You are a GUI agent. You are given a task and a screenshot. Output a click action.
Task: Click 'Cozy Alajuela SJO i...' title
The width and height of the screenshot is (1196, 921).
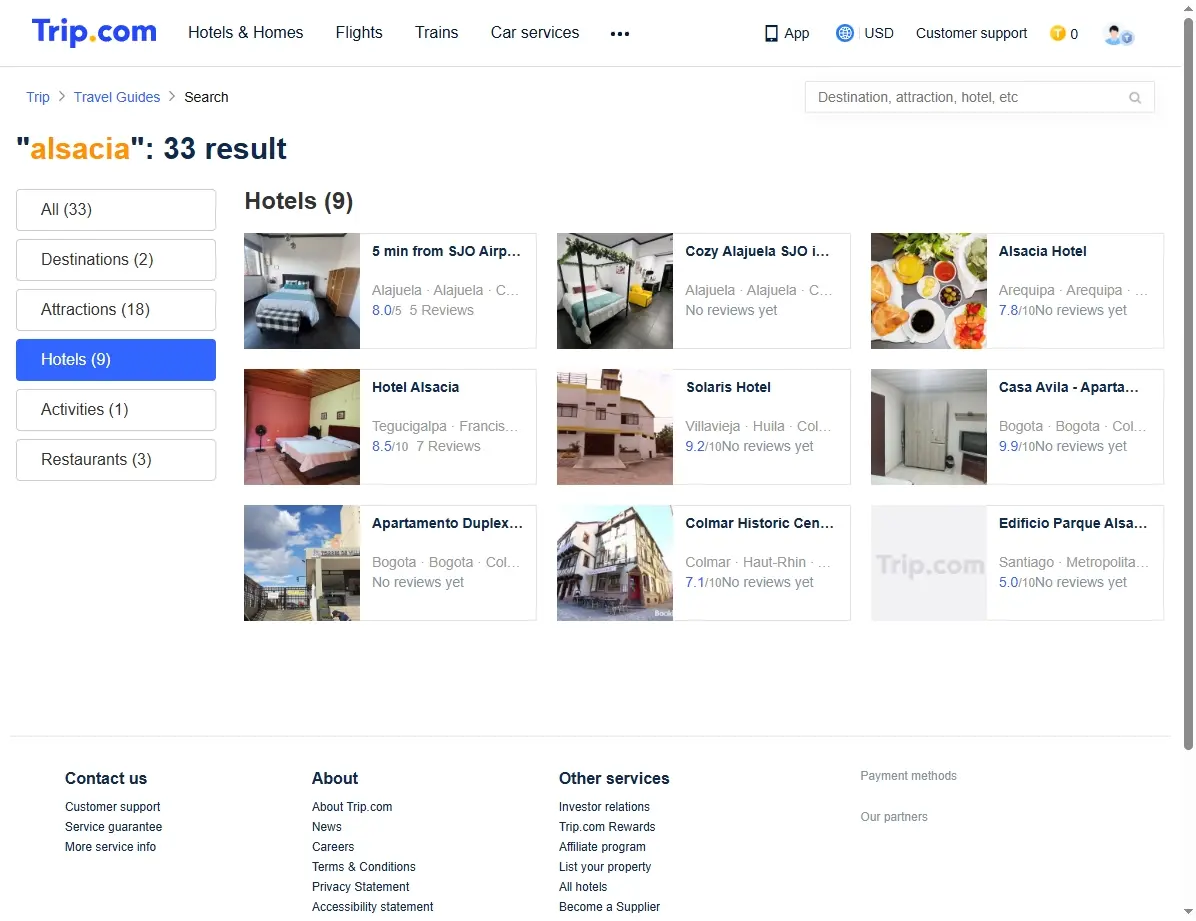pyautogui.click(x=757, y=251)
